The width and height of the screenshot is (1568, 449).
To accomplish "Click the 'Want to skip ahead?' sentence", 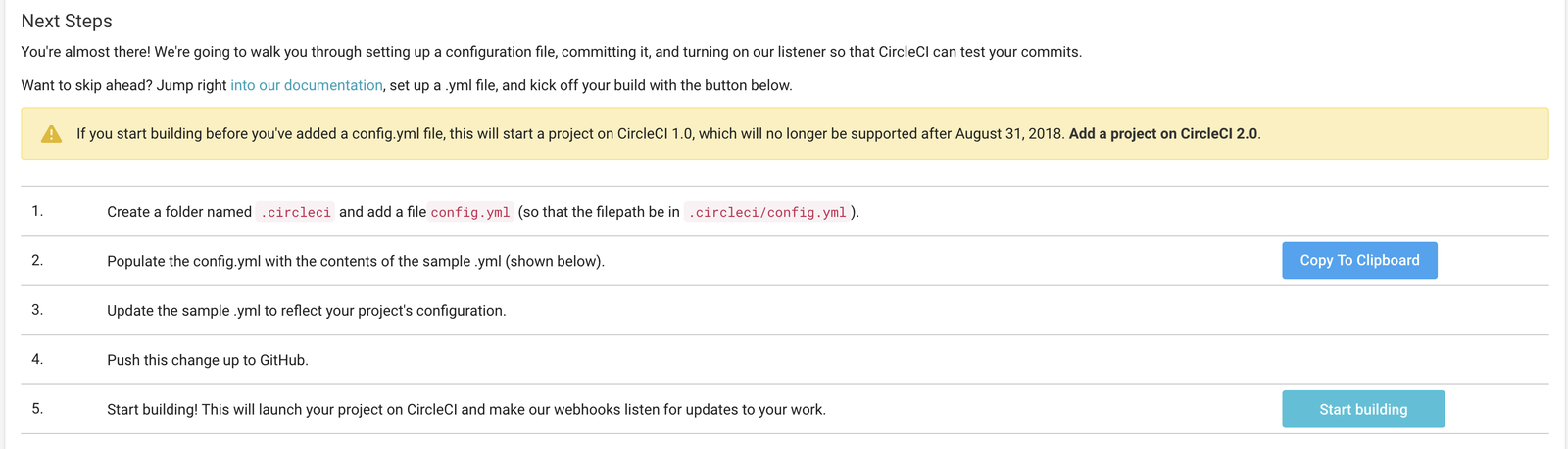I will (407, 85).
